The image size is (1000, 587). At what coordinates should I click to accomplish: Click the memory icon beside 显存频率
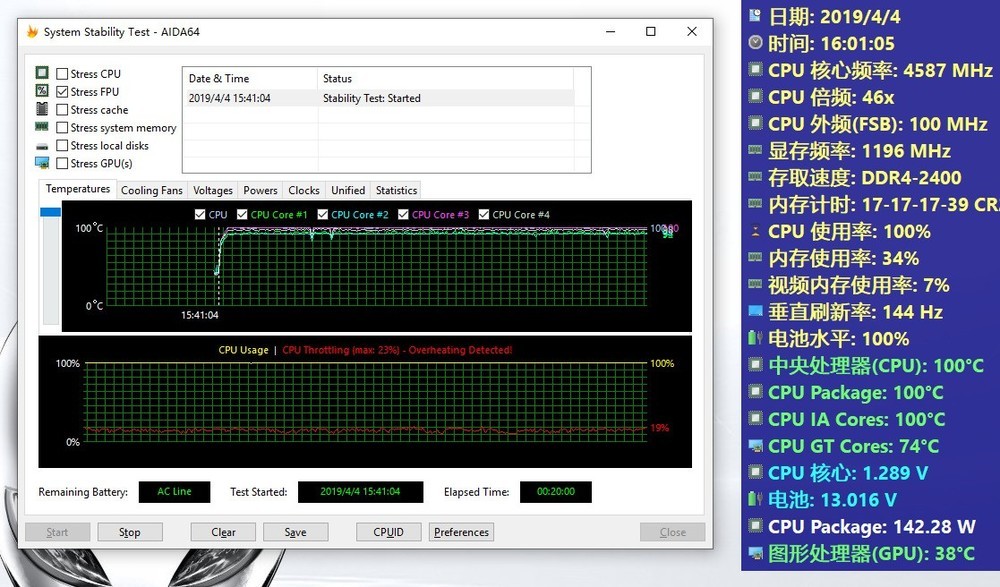755,150
